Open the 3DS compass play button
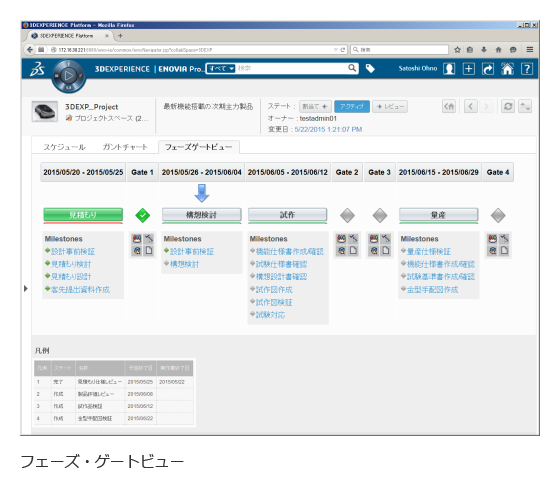 click(69, 75)
